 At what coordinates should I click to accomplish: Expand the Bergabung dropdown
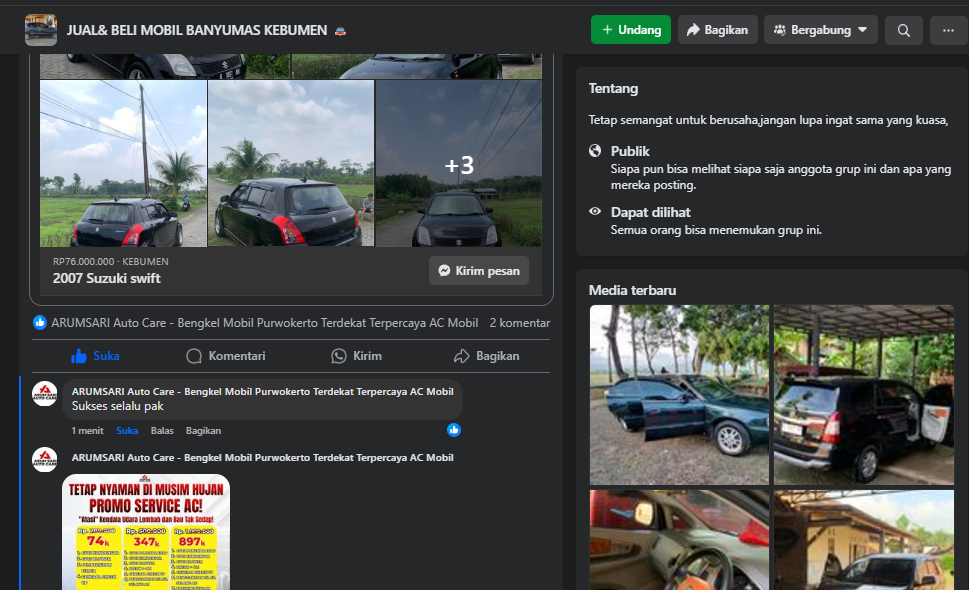point(821,30)
